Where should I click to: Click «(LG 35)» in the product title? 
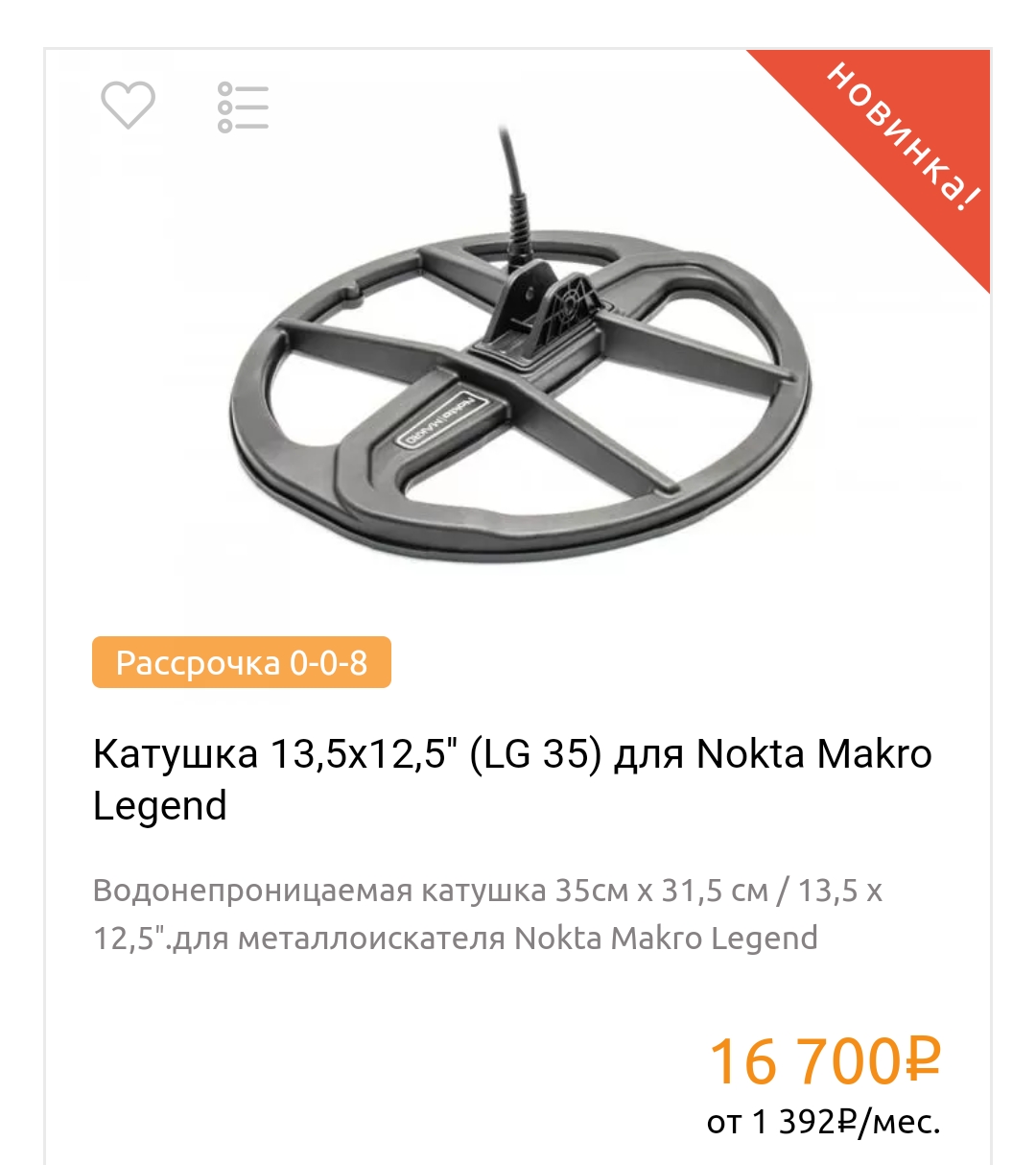pyautogui.click(x=536, y=754)
